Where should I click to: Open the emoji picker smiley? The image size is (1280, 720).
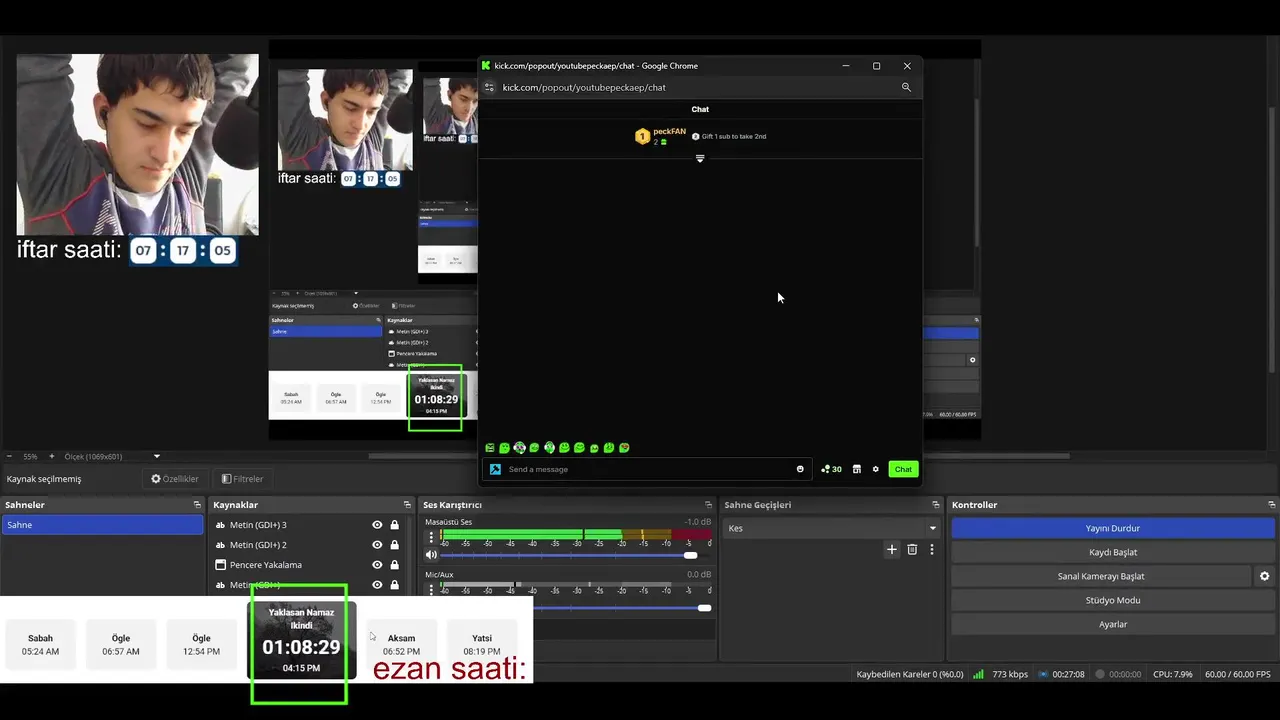tap(800, 469)
